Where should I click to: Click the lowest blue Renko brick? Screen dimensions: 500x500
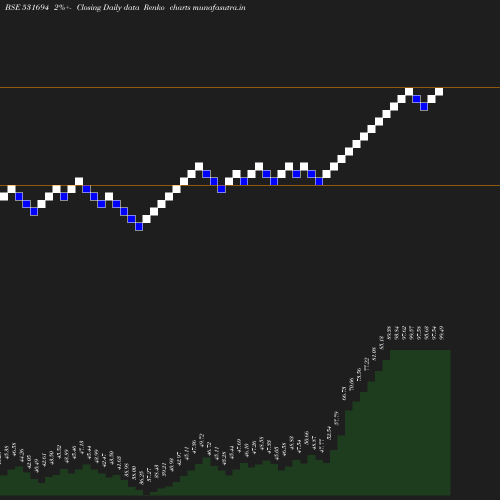[x=139, y=227]
